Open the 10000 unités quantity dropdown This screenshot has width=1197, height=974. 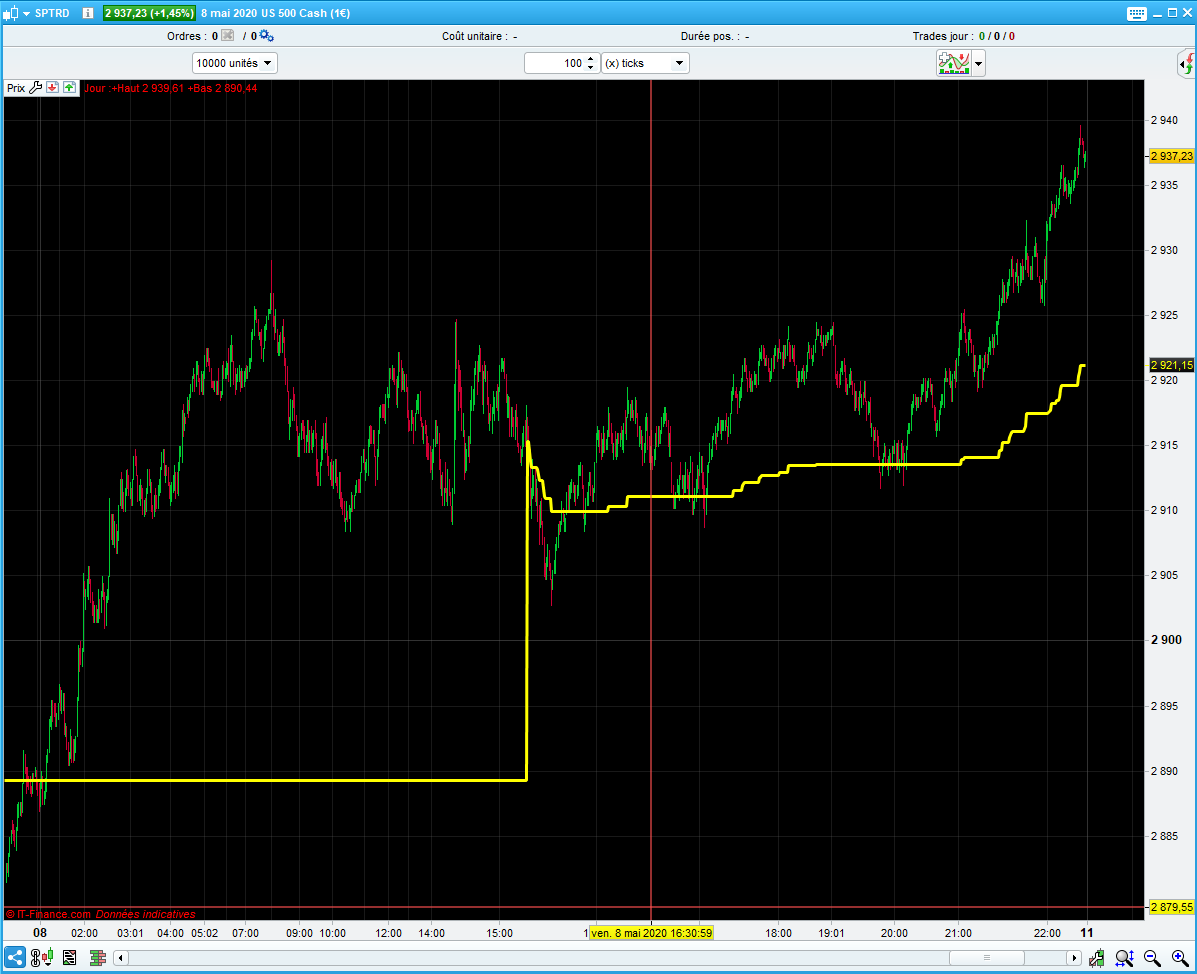click(234, 63)
